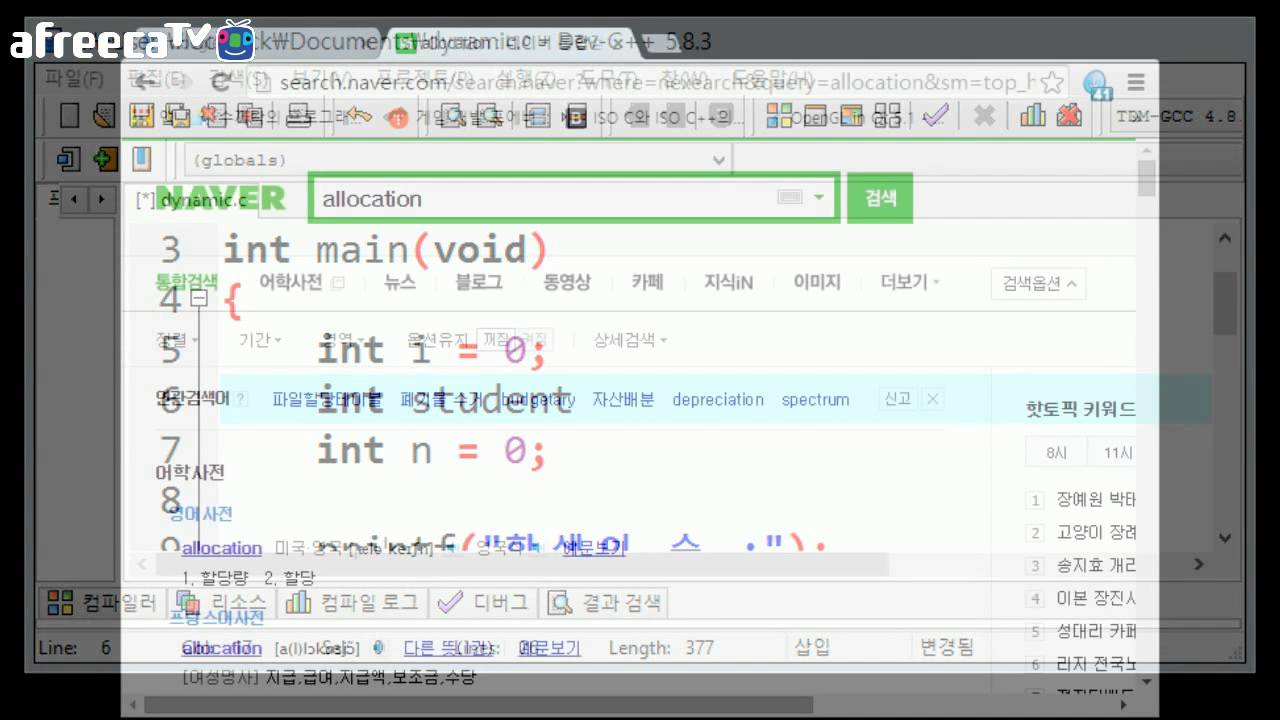Click the NAVER logo

click(221, 198)
